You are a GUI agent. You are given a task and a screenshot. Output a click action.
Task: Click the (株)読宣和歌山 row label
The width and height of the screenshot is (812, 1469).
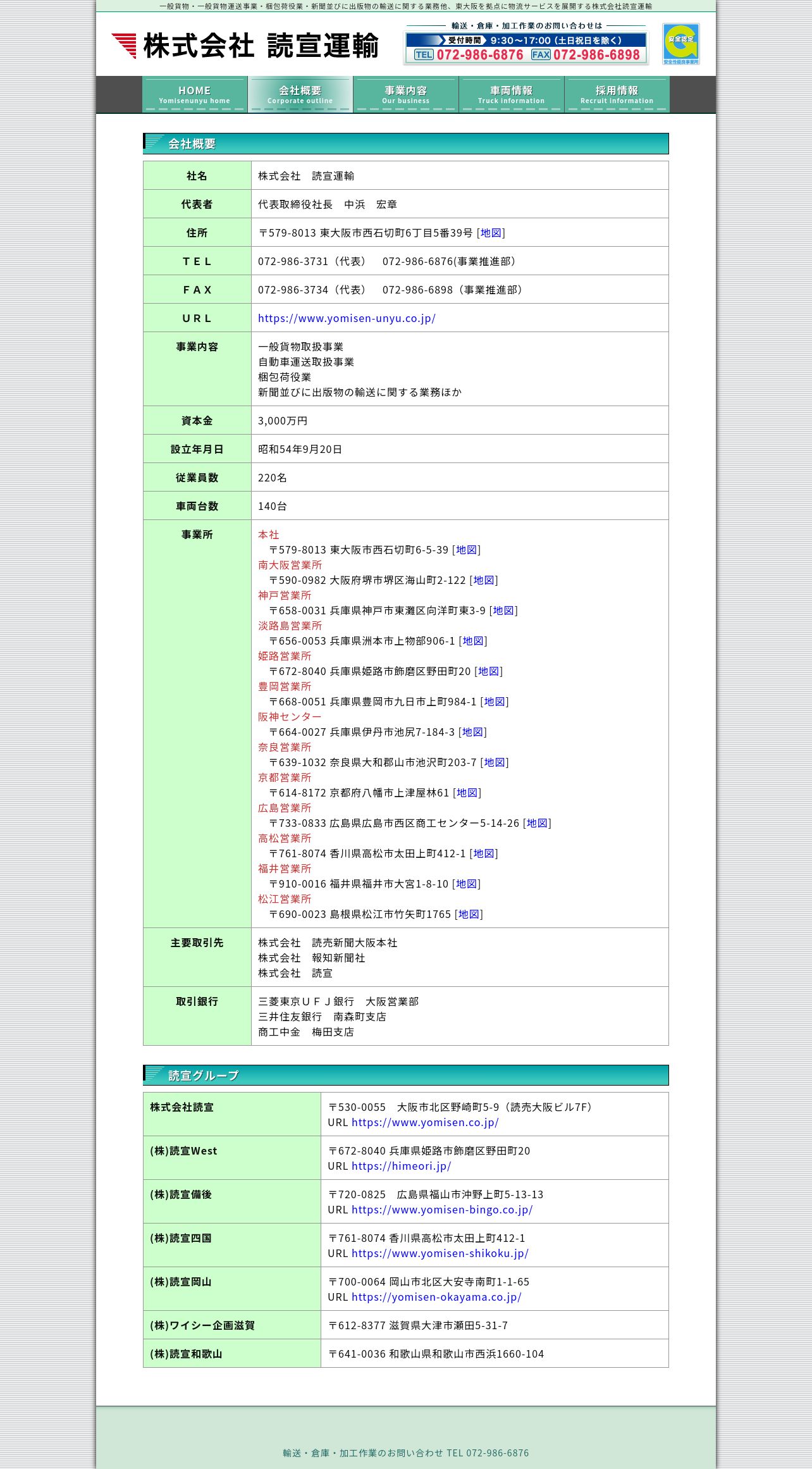point(186,1354)
